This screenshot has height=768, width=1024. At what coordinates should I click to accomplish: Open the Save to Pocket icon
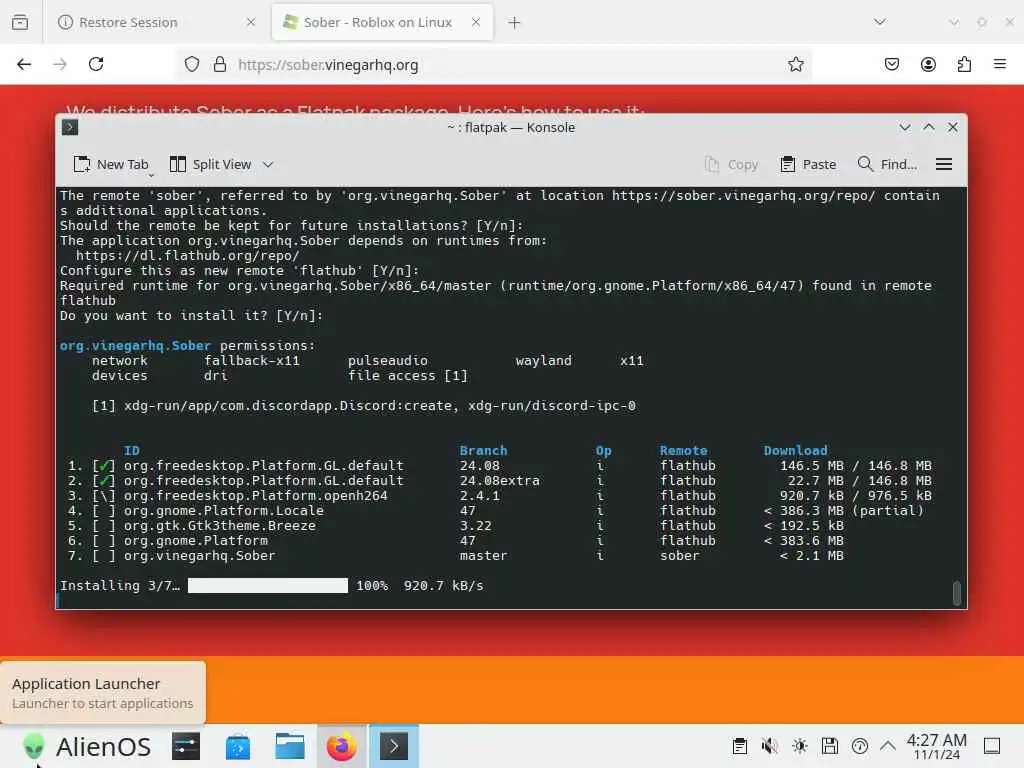point(892,64)
